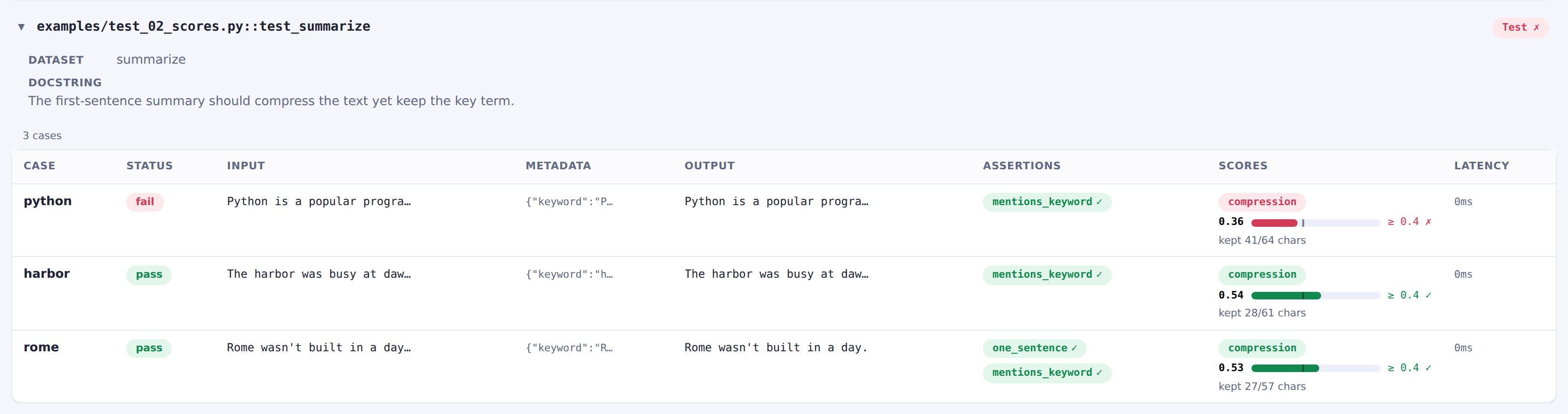
Task: Click the LATENCY column header
Action: [x=1482, y=166]
